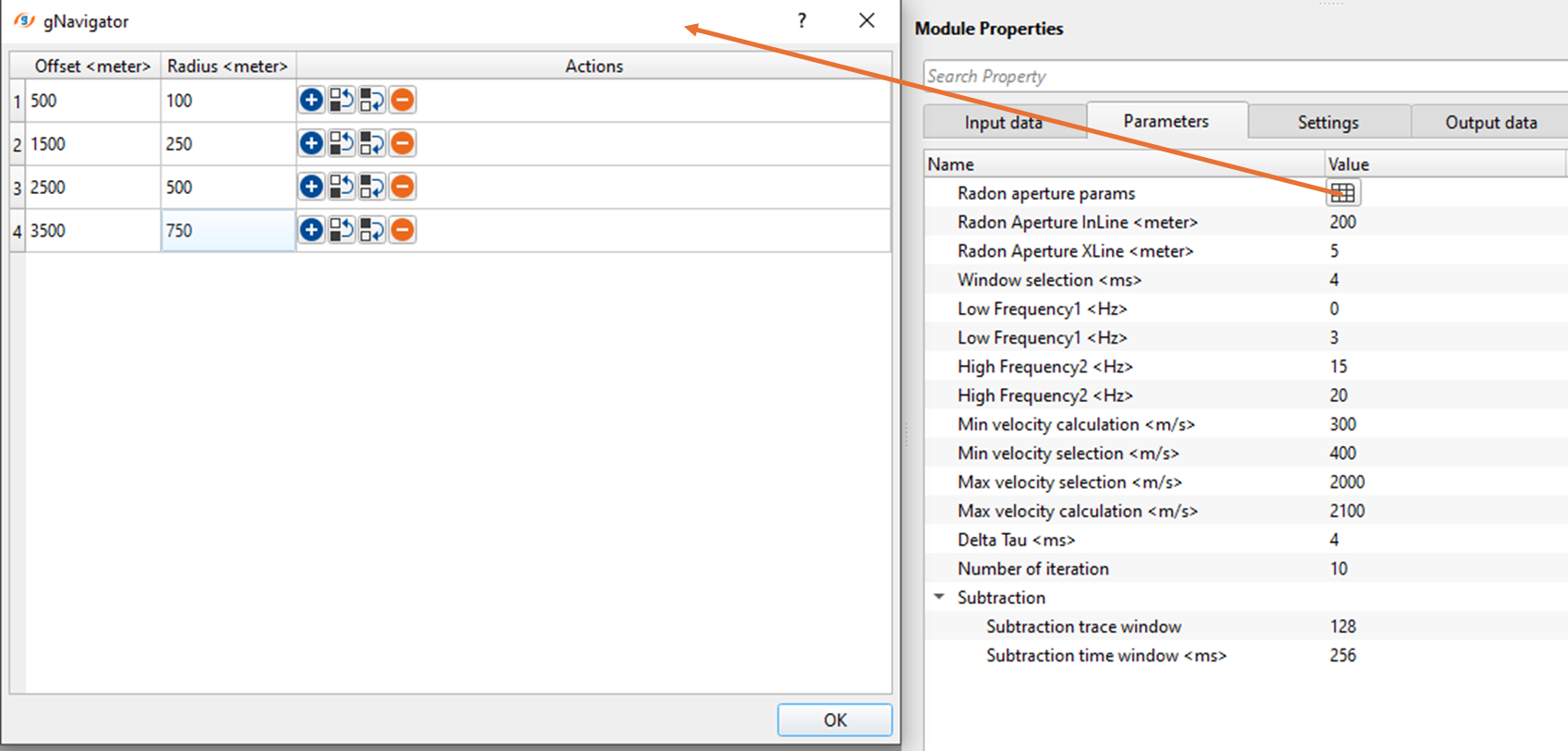Click the help question mark in gNavigator

pos(802,20)
